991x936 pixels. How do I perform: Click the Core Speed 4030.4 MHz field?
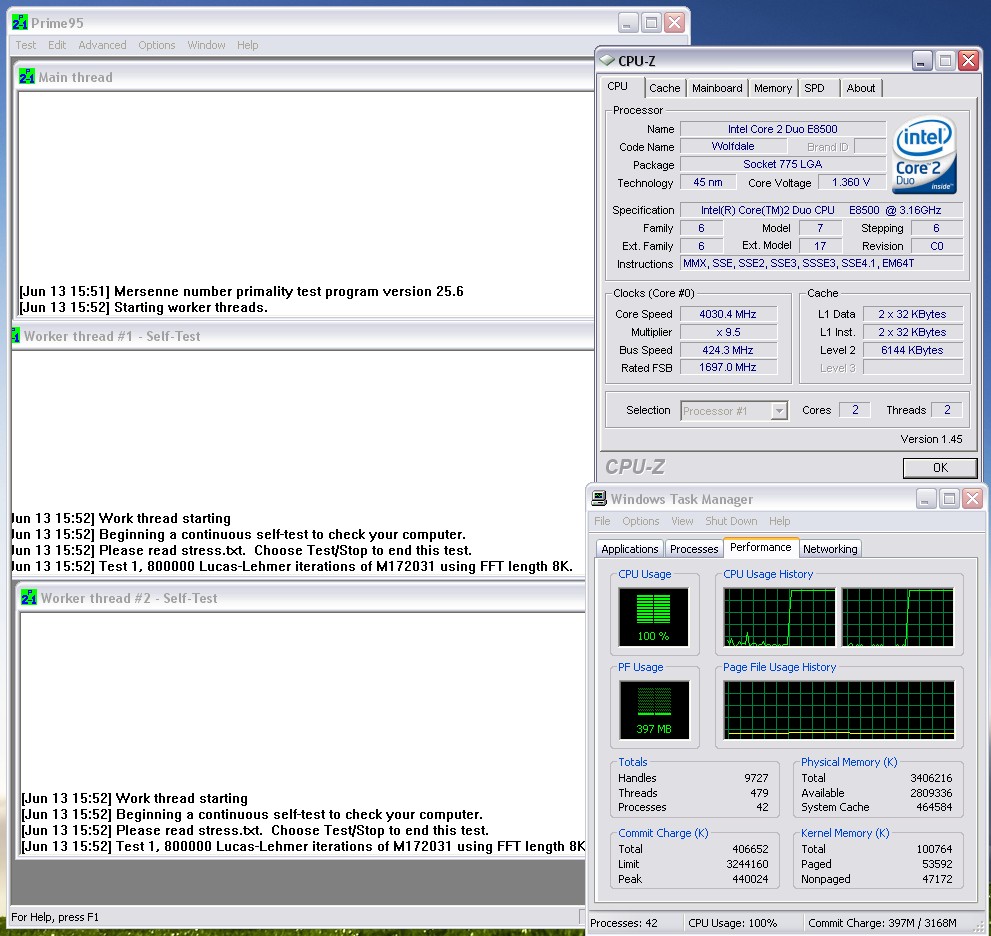(x=728, y=314)
